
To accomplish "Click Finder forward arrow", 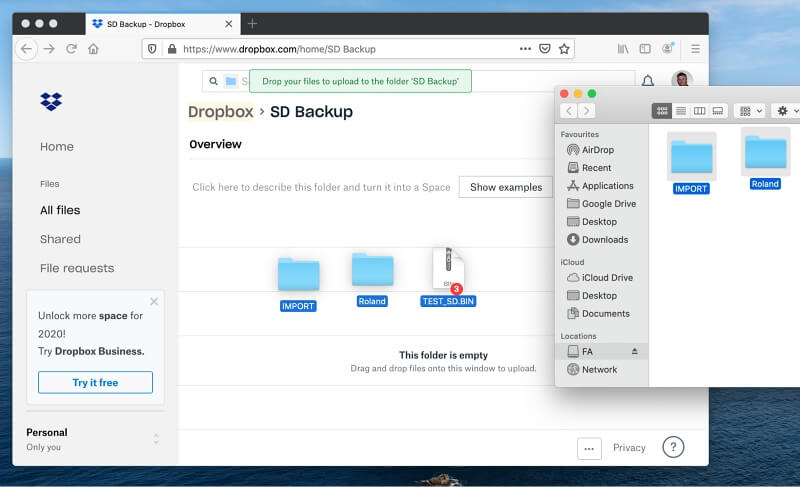I will click(x=587, y=111).
